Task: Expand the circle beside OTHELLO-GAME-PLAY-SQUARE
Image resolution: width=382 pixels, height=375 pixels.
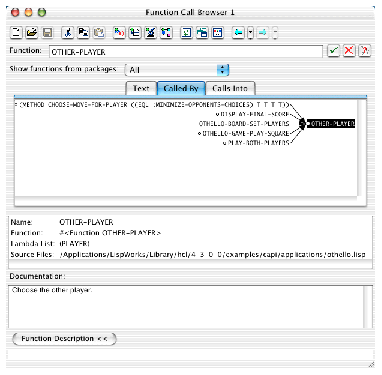Action: tap(199, 133)
